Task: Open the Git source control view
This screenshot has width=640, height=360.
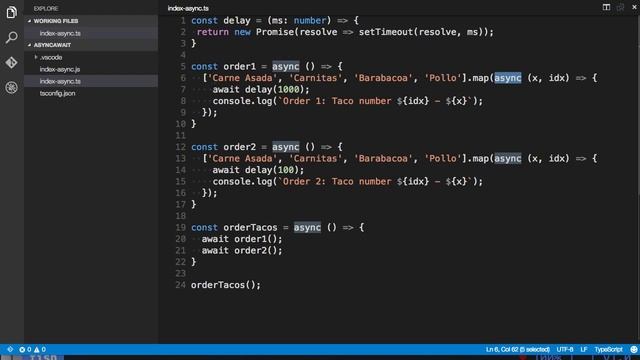Action: pyautogui.click(x=11, y=62)
